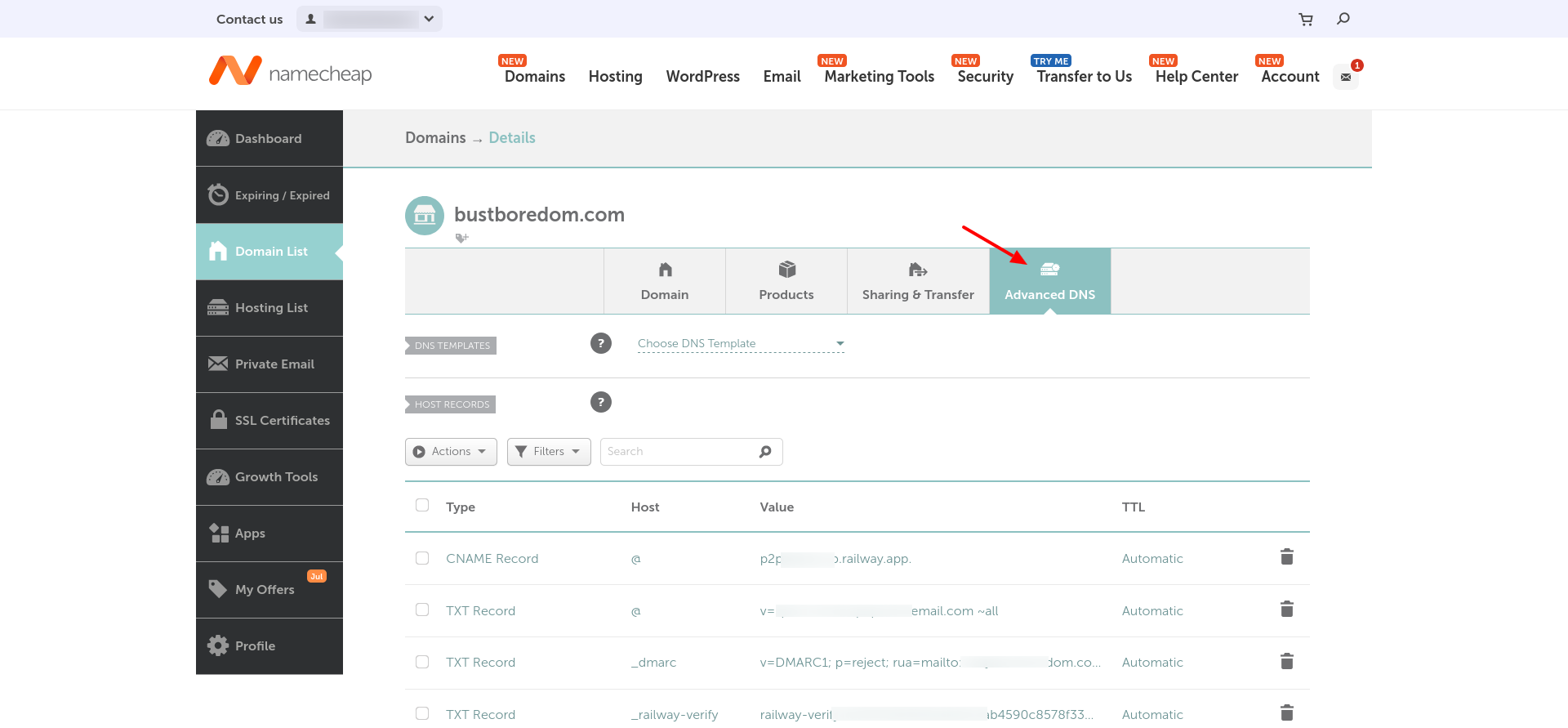This screenshot has height=728, width=1568.
Task: Click the search magnifier in top bar
Action: coord(1343,19)
